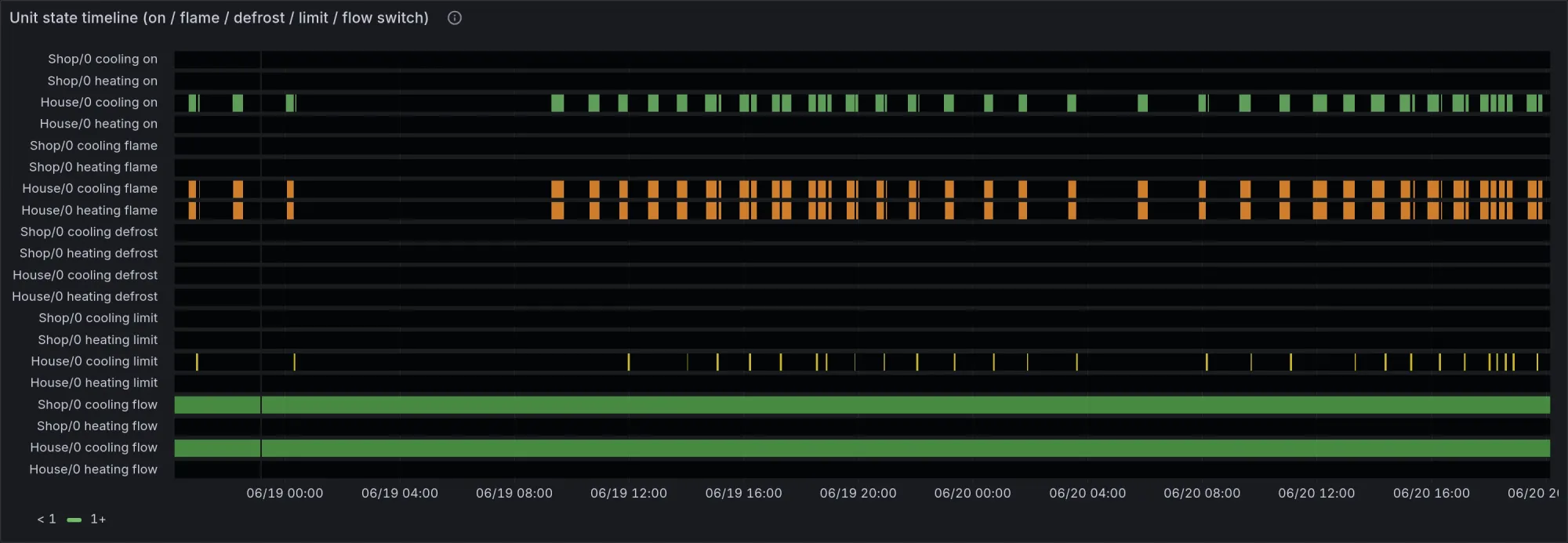Select the Shop/0 heating defrost row label
The height and width of the screenshot is (543, 1568).
point(89,253)
